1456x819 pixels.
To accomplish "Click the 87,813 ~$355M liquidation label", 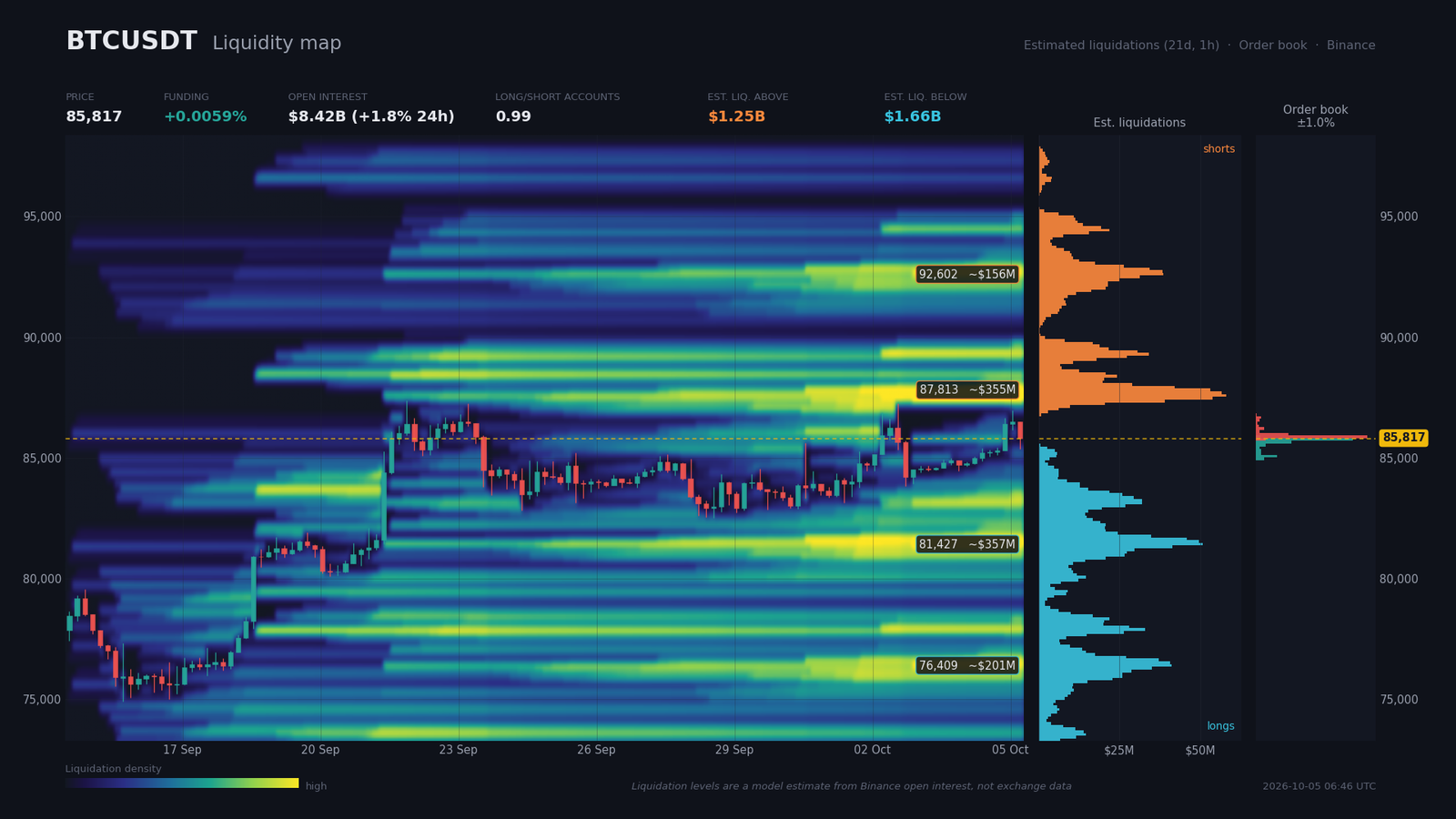I will click(966, 389).
